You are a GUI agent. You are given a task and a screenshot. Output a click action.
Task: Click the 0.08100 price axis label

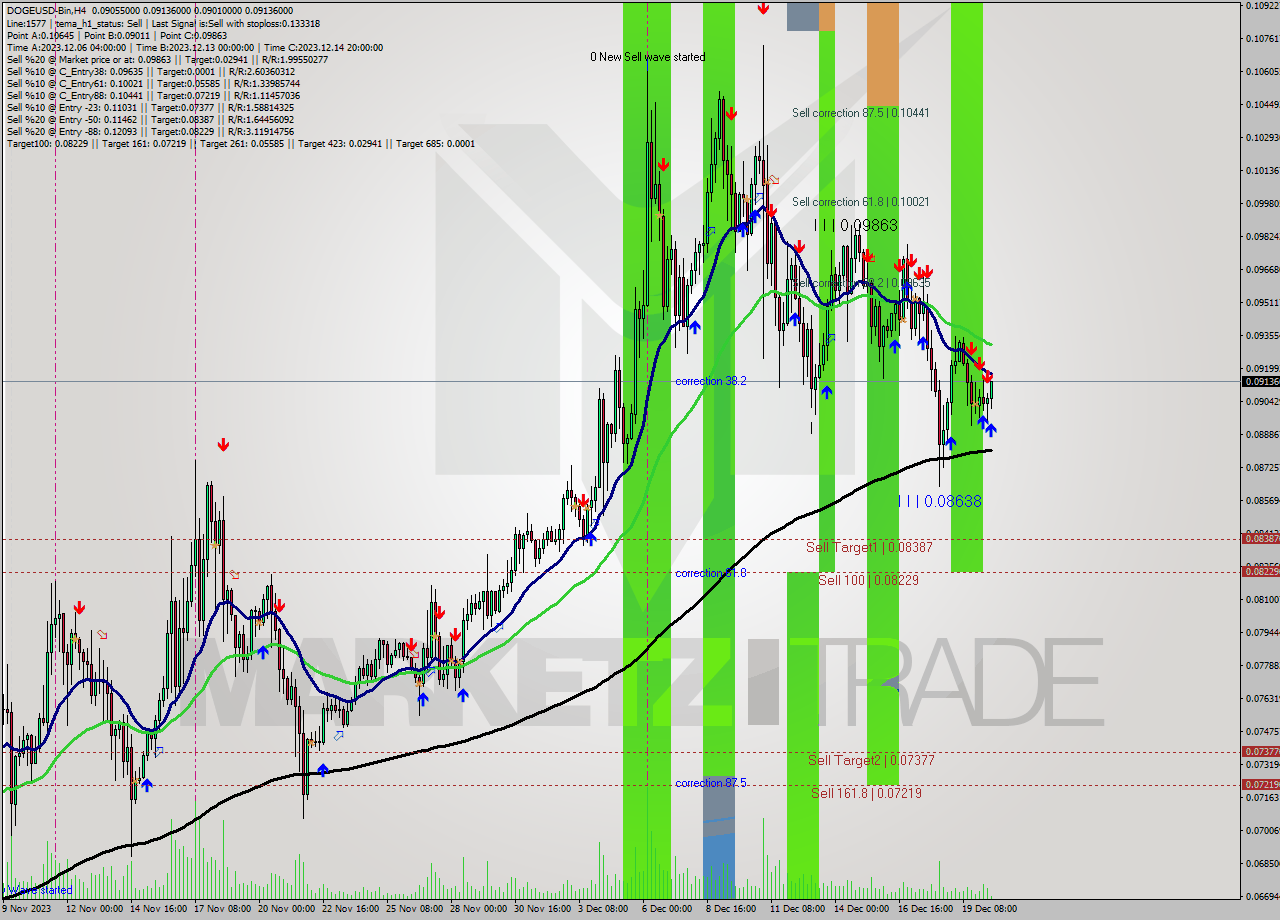tap(1262, 599)
